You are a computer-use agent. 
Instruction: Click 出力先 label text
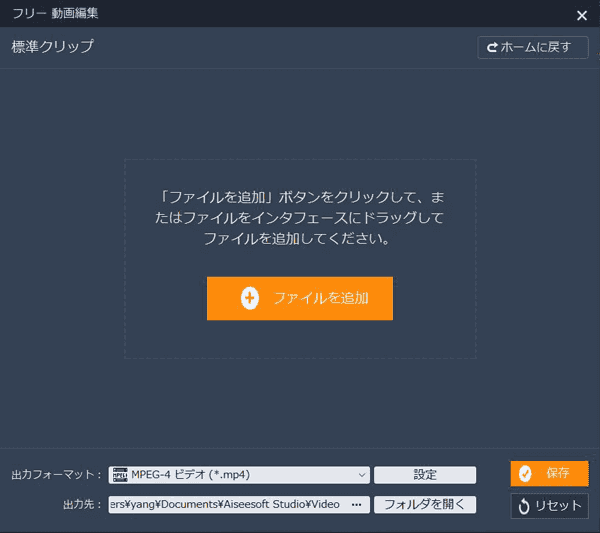click(x=82, y=505)
